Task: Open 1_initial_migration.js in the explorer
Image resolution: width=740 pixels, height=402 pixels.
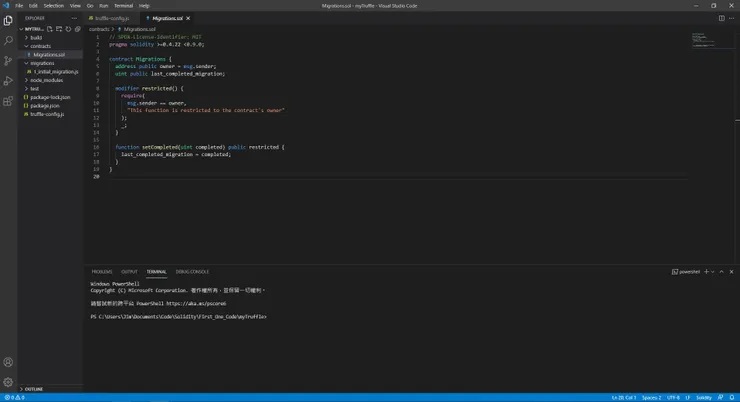Action: pos(56,71)
